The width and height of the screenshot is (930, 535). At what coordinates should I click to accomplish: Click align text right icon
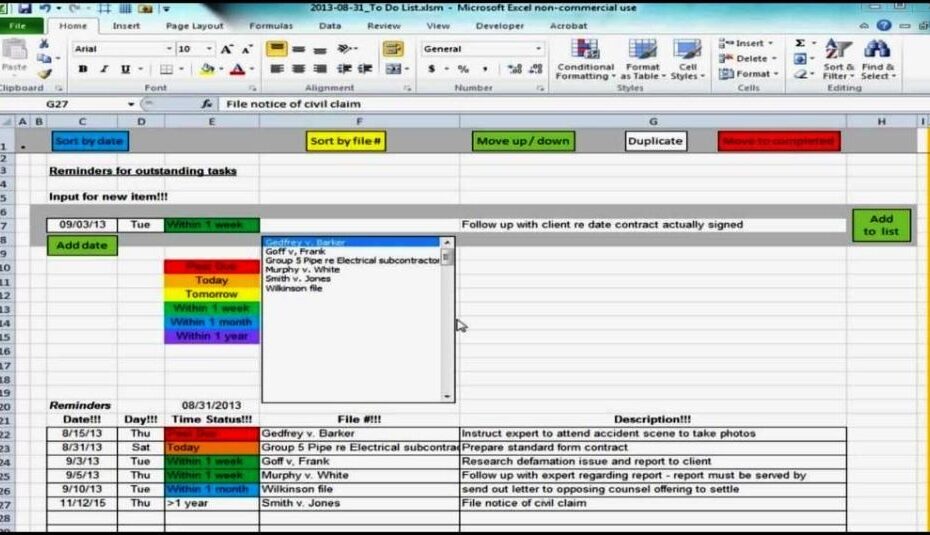coord(320,69)
